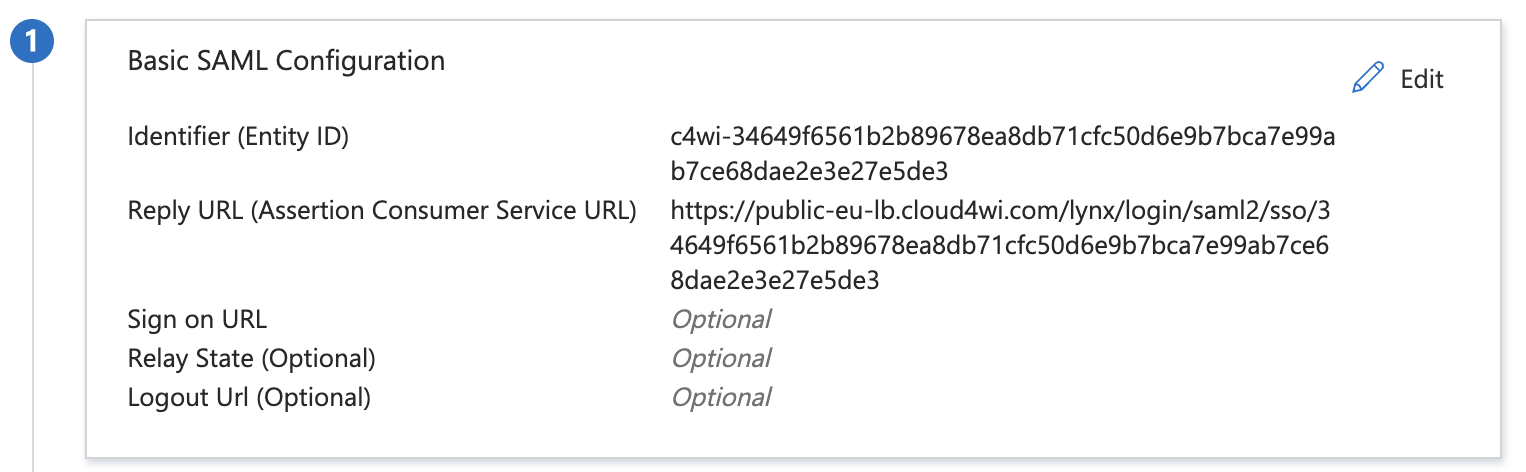Click reply URL middle line 4649f6561b2b
This screenshot has height=472, width=1526.
click(x=1000, y=245)
